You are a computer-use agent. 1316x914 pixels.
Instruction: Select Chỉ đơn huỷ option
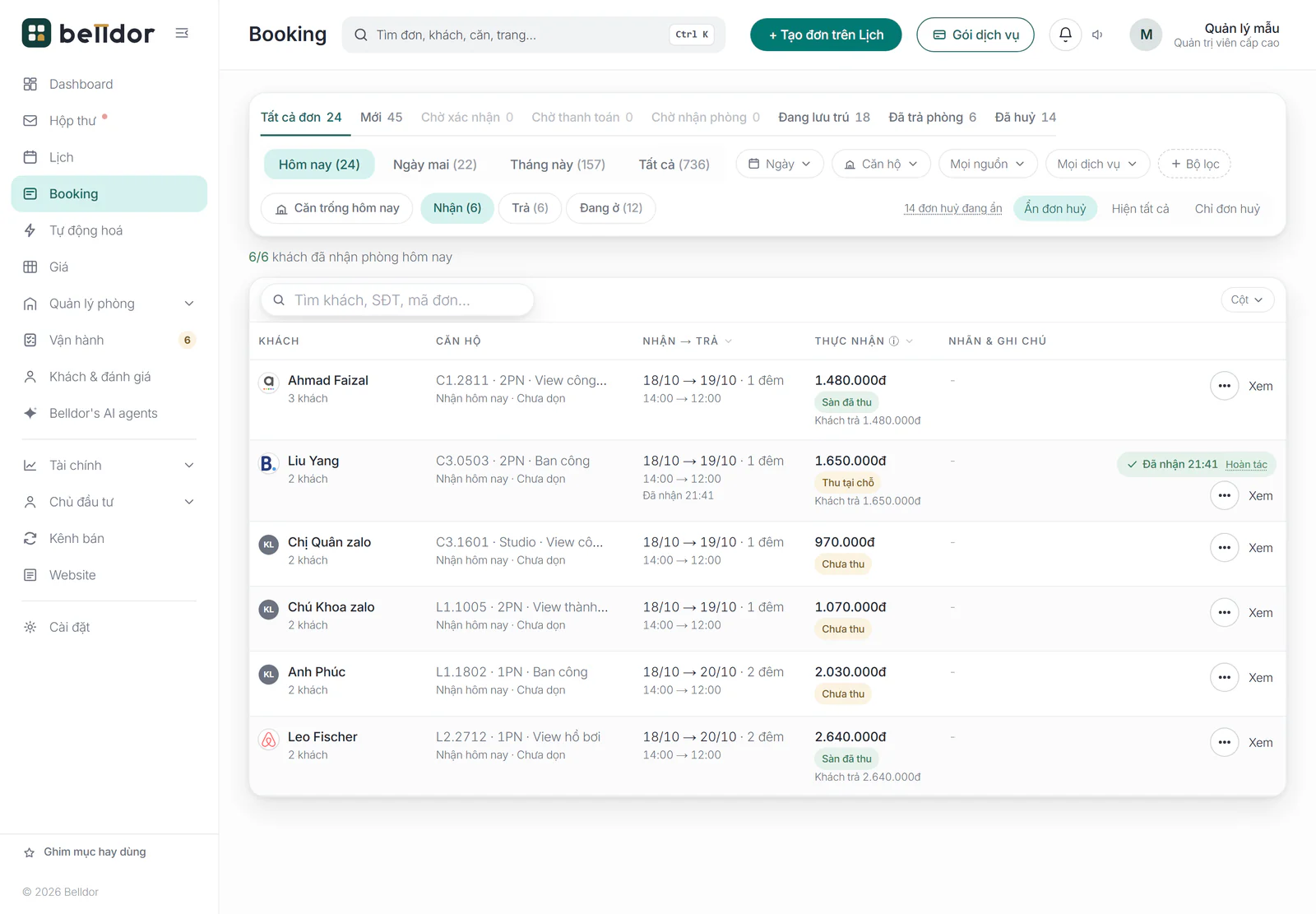click(x=1227, y=209)
